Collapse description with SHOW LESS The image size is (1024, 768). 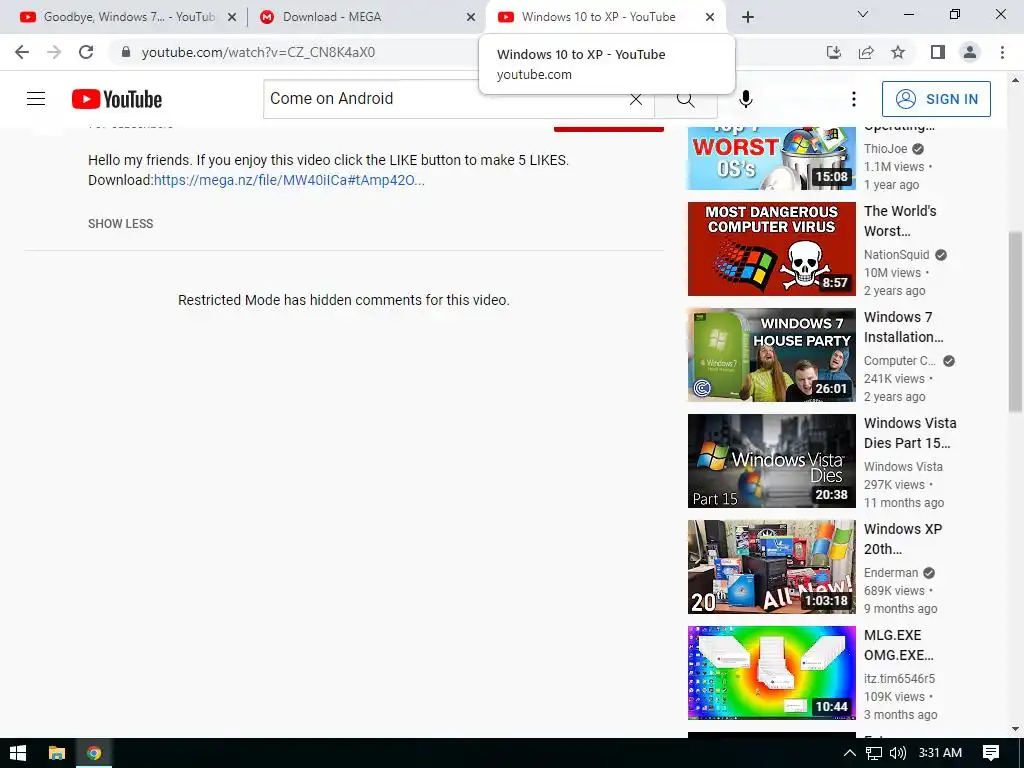coord(120,223)
